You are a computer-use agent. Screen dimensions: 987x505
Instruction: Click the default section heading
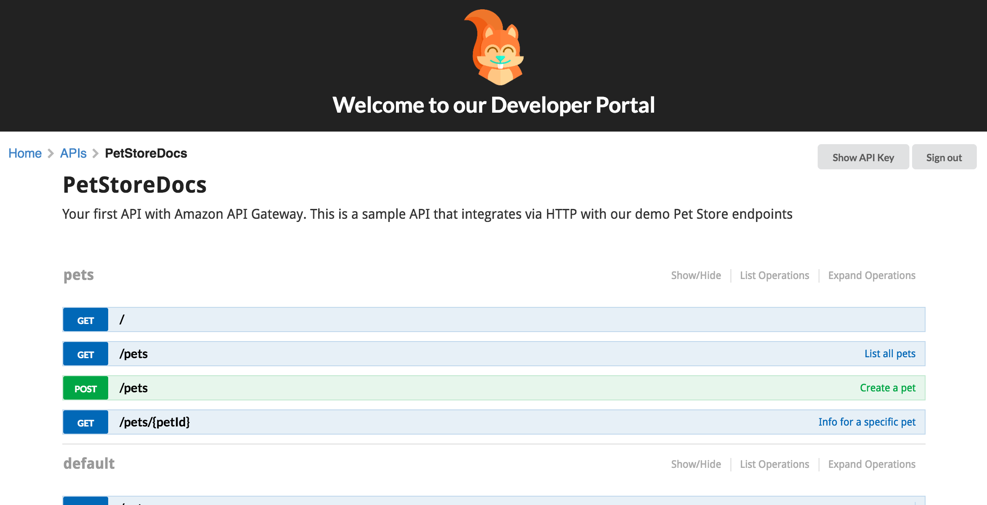(x=89, y=463)
